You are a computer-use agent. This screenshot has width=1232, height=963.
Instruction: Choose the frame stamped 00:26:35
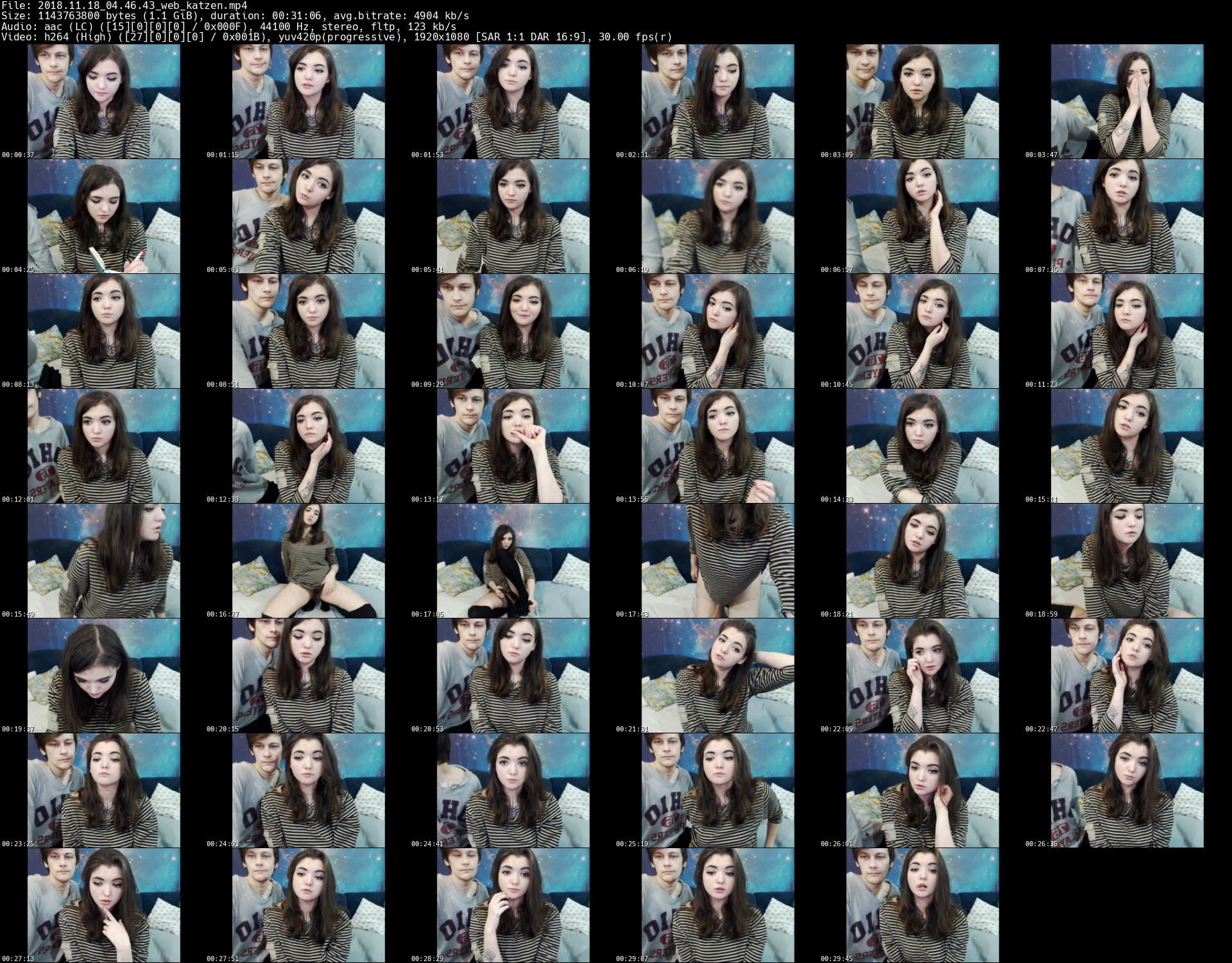tap(1127, 790)
